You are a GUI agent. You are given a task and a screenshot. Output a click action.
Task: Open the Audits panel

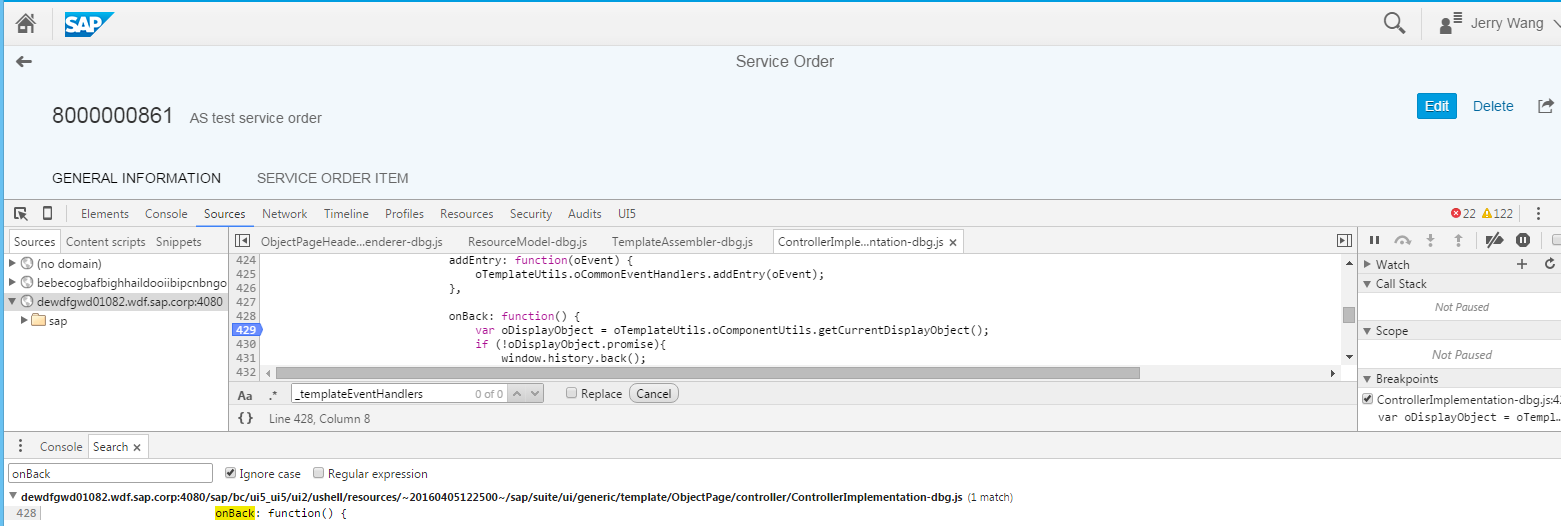click(585, 214)
